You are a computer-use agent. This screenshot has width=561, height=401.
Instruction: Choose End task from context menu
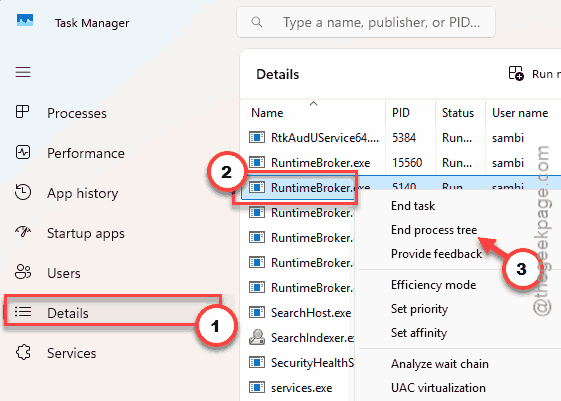(x=413, y=206)
